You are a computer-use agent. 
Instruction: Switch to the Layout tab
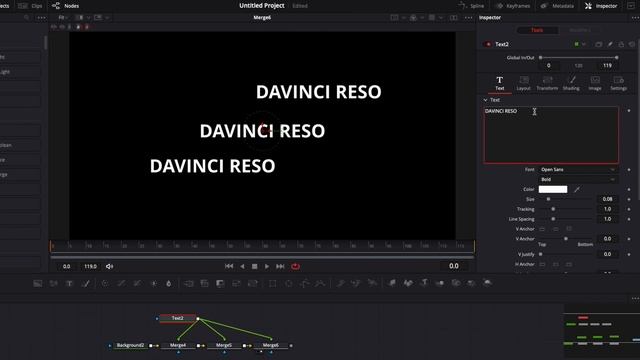[x=523, y=83]
